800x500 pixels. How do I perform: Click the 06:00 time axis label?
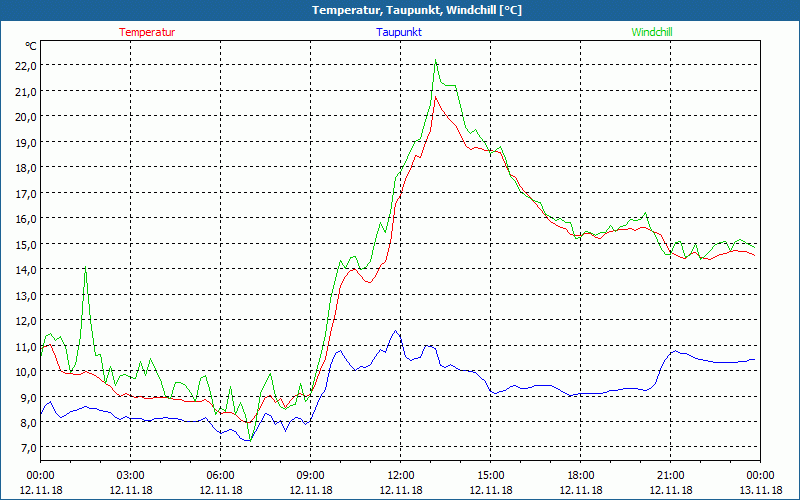(x=220, y=476)
